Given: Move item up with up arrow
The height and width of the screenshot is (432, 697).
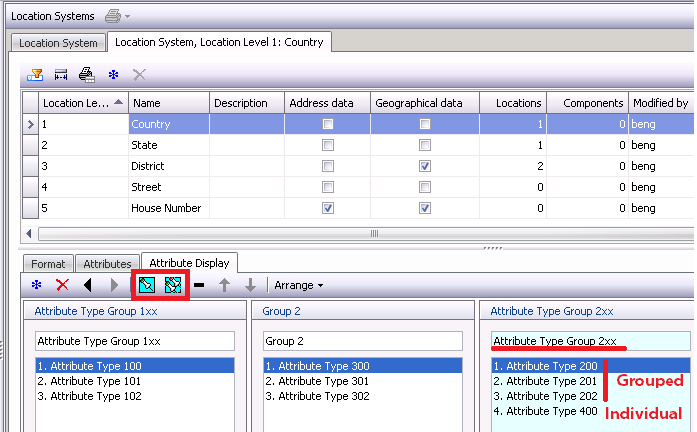Looking at the screenshot, I should tap(224, 285).
